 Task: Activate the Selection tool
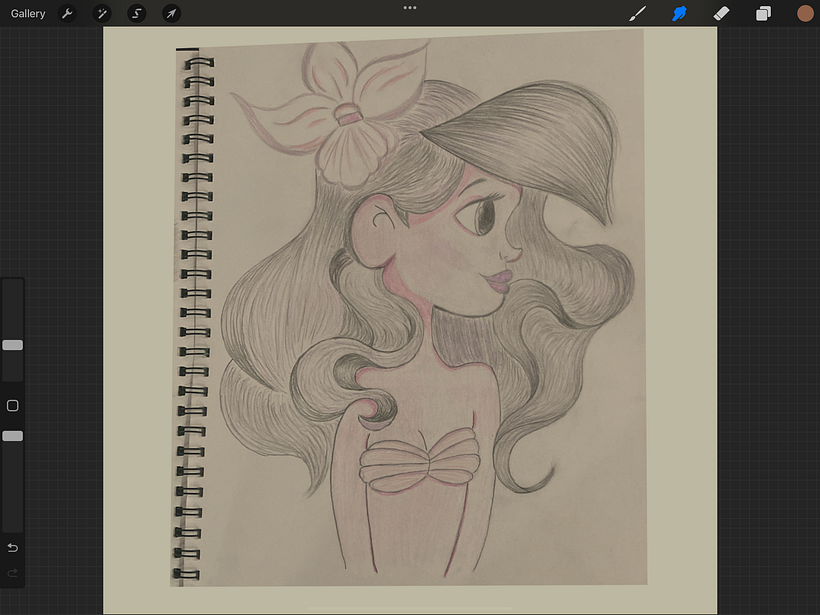136,14
